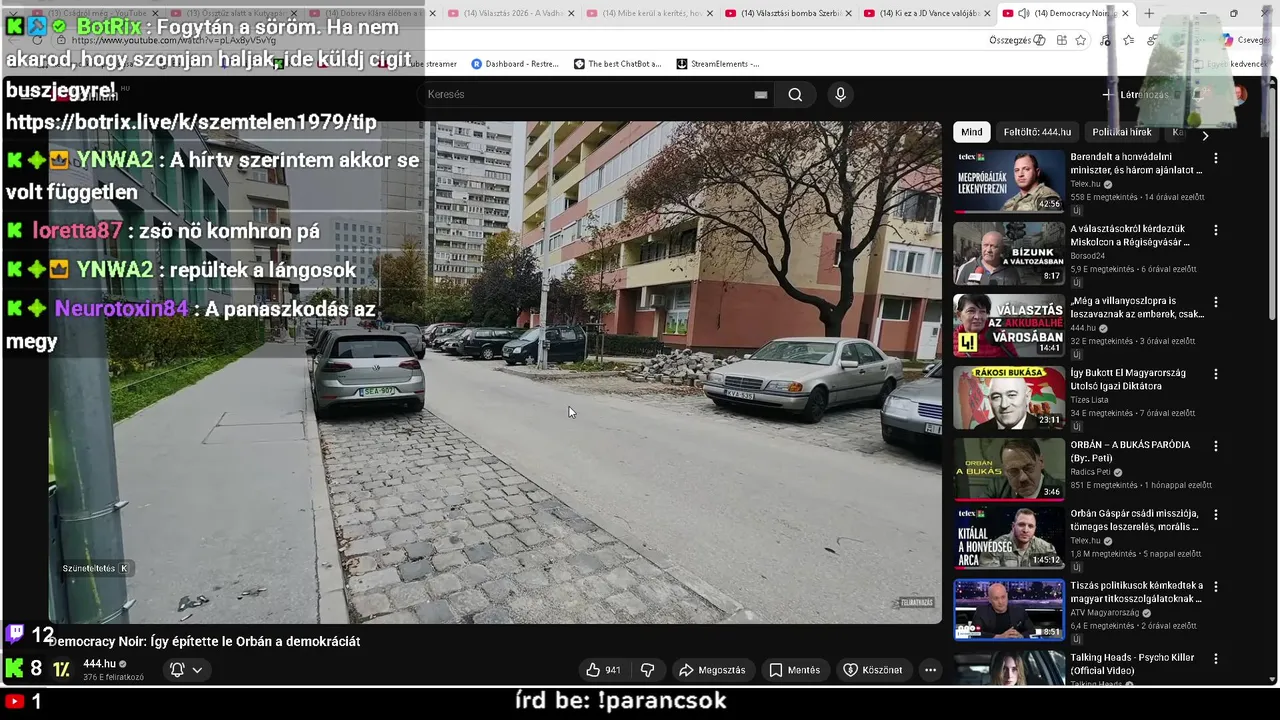Open The best ChatBot bookmark
The width and height of the screenshot is (1280, 720).
pos(617,64)
